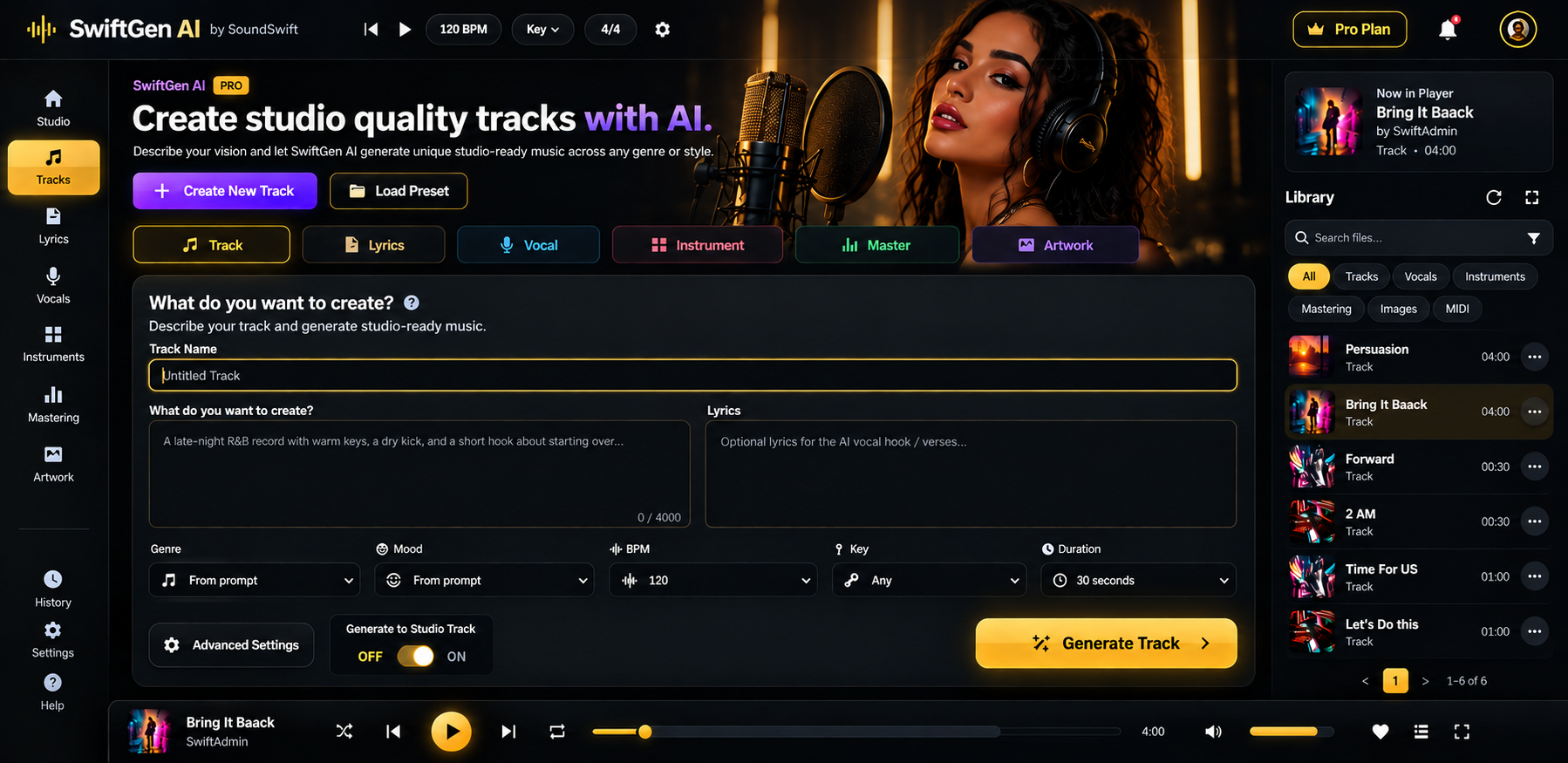Open the help tooltip beside the heading

(412, 303)
